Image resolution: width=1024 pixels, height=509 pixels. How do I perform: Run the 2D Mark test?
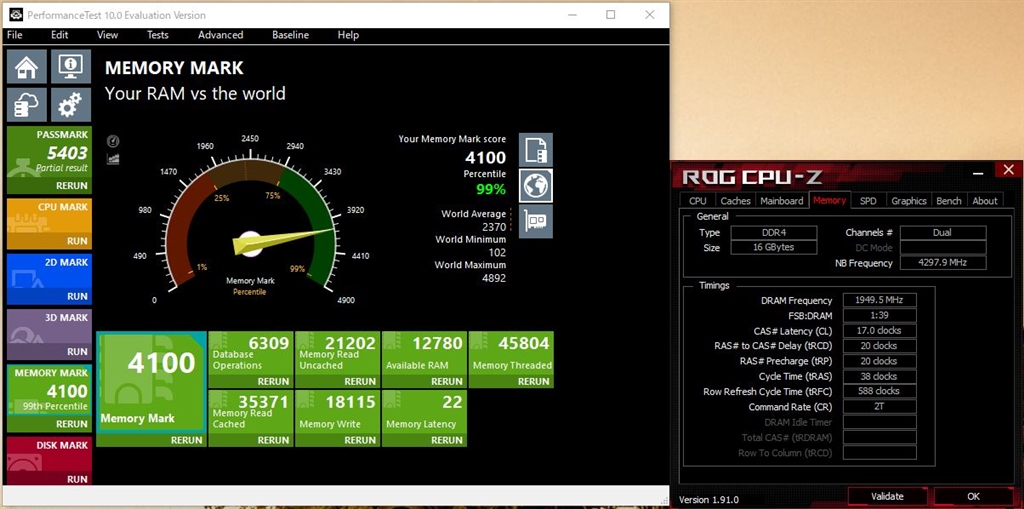(x=77, y=296)
